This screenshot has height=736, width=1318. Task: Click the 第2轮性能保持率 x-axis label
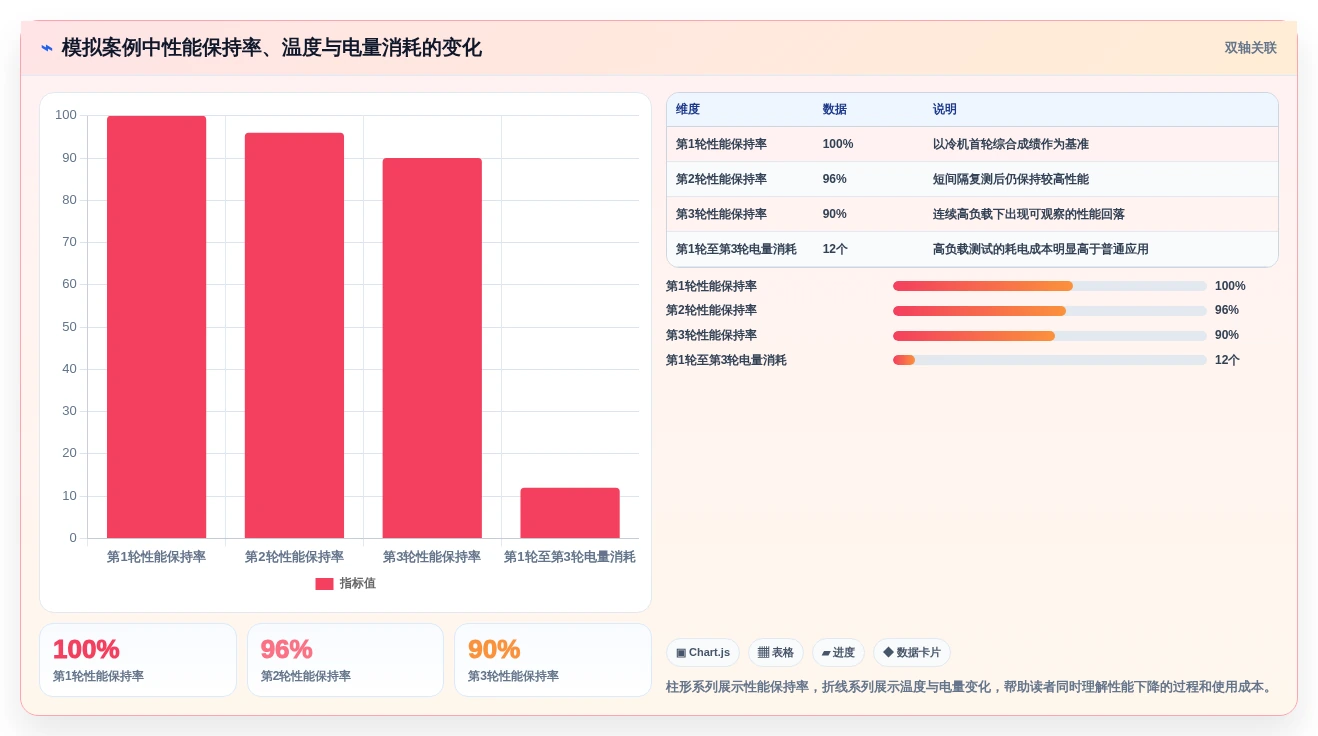[x=294, y=557]
